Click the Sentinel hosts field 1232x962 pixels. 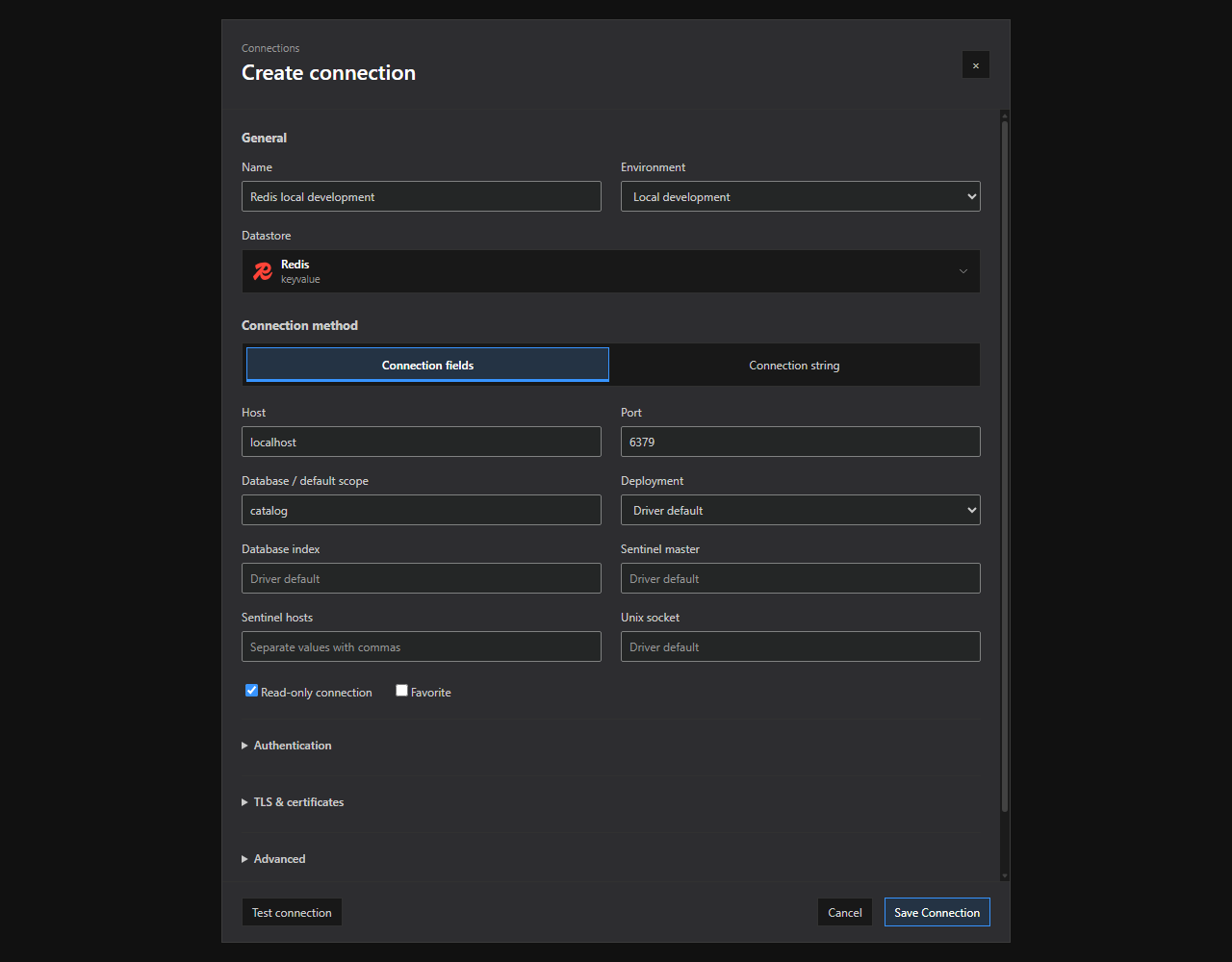pos(422,646)
